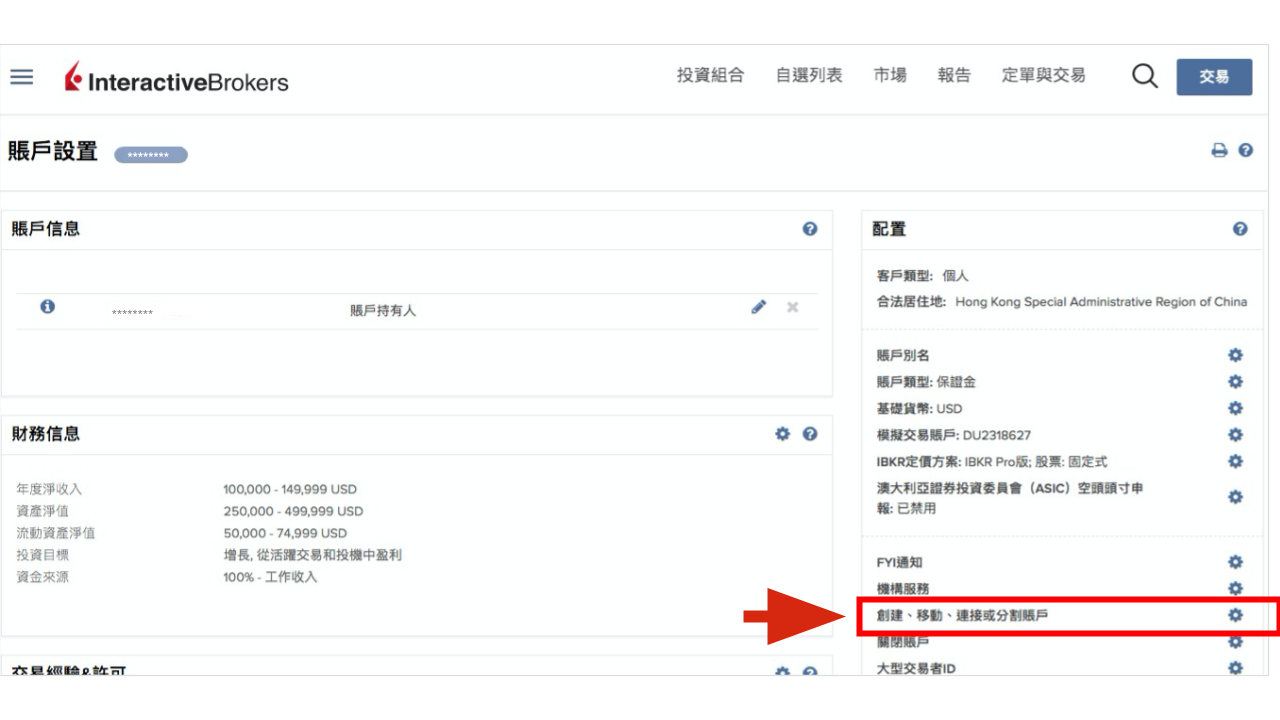Click the 交易 trade button

click(x=1214, y=77)
